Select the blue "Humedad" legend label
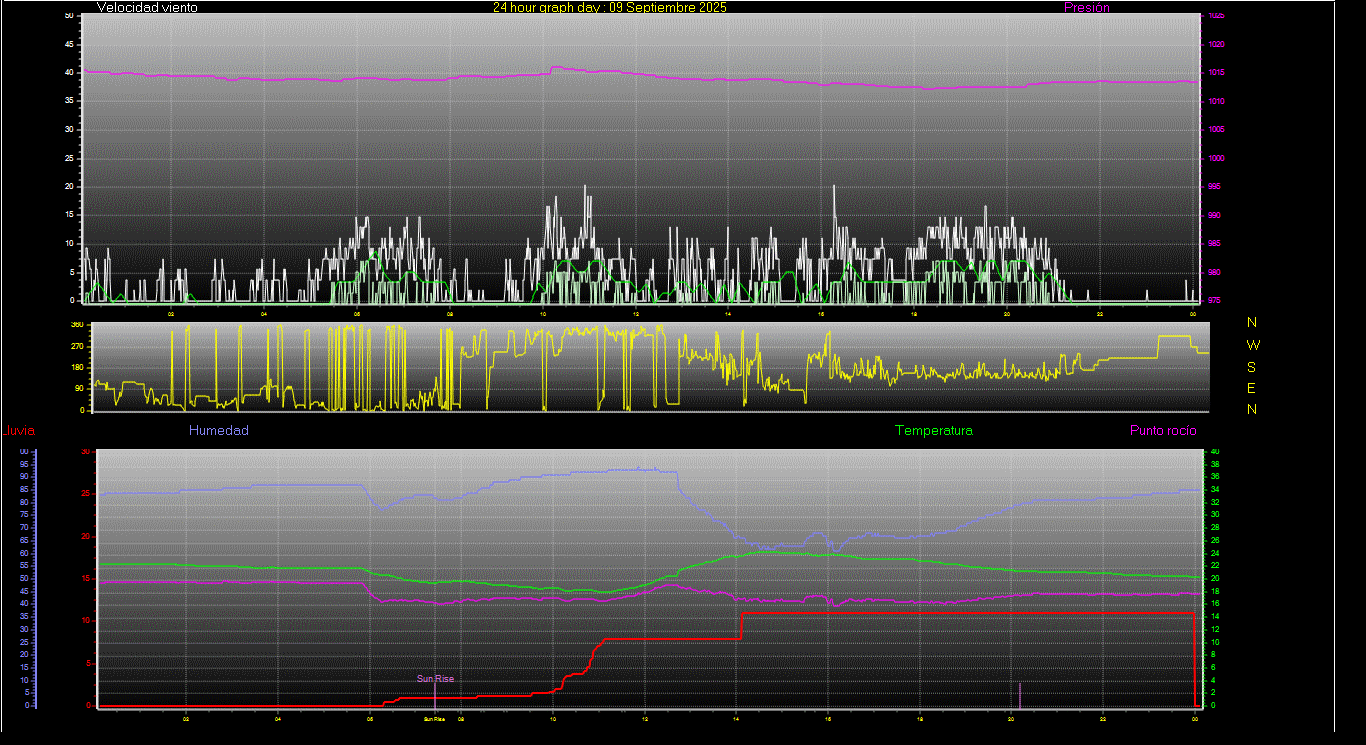1366x745 pixels. coord(218,431)
